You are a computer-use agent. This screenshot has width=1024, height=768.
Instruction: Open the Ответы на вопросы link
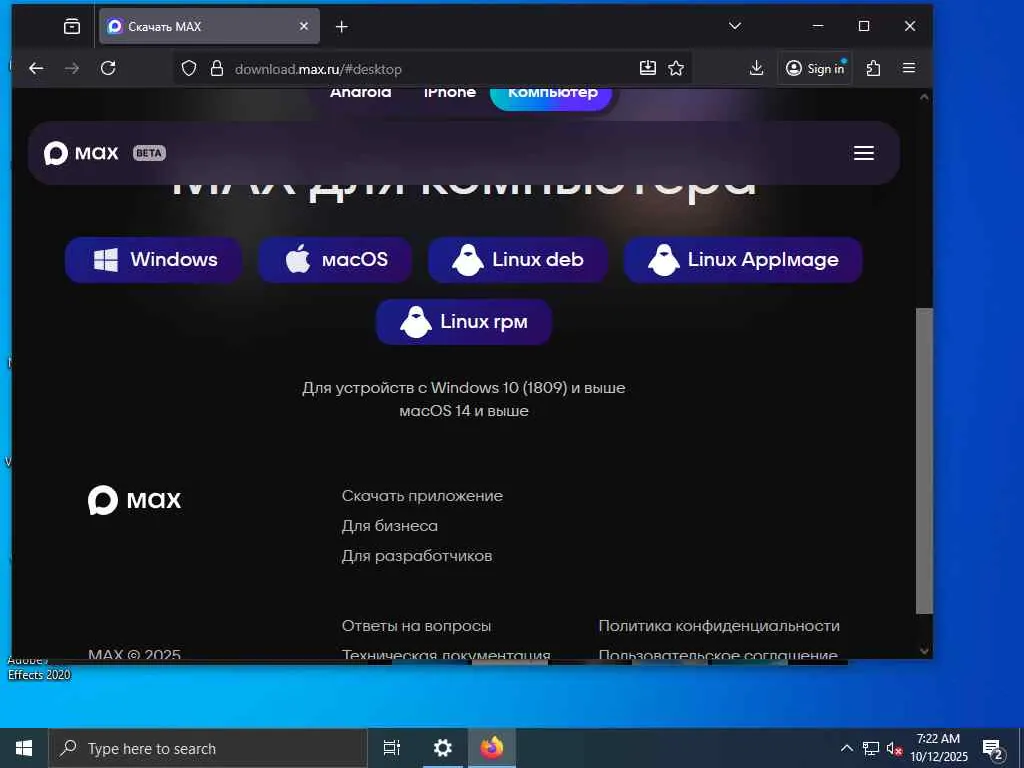pos(416,626)
